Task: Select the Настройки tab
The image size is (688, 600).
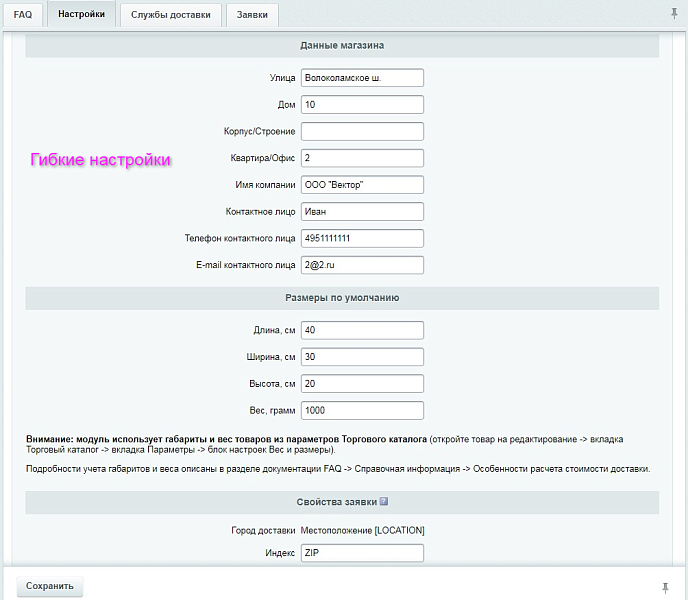Action: click(81, 15)
